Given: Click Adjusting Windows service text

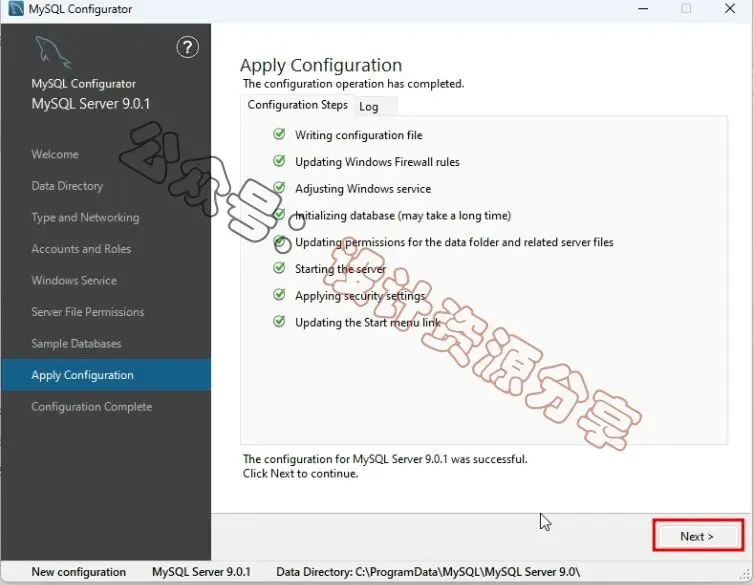Looking at the screenshot, I should [x=363, y=189].
